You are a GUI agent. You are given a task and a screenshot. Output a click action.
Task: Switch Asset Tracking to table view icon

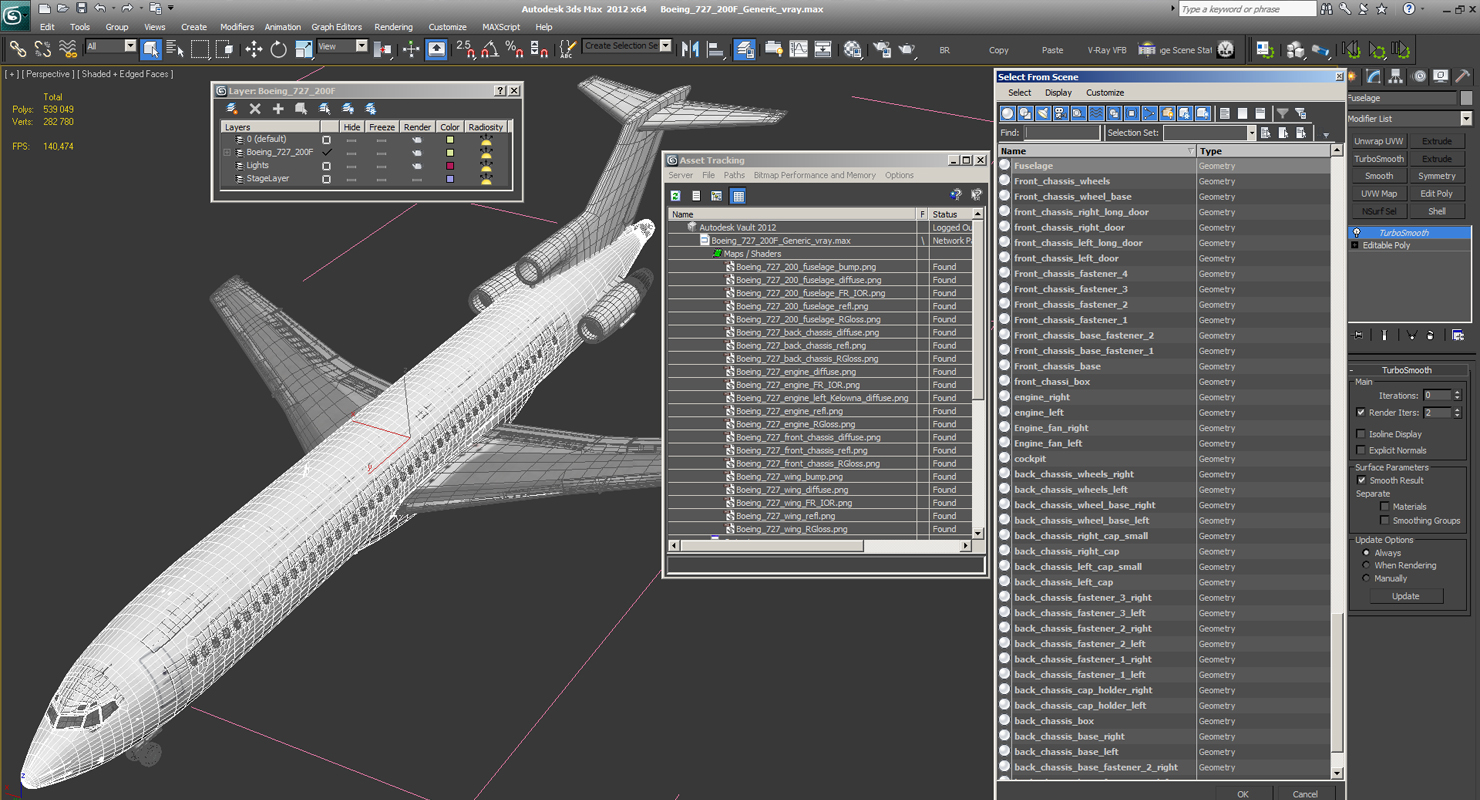point(738,196)
